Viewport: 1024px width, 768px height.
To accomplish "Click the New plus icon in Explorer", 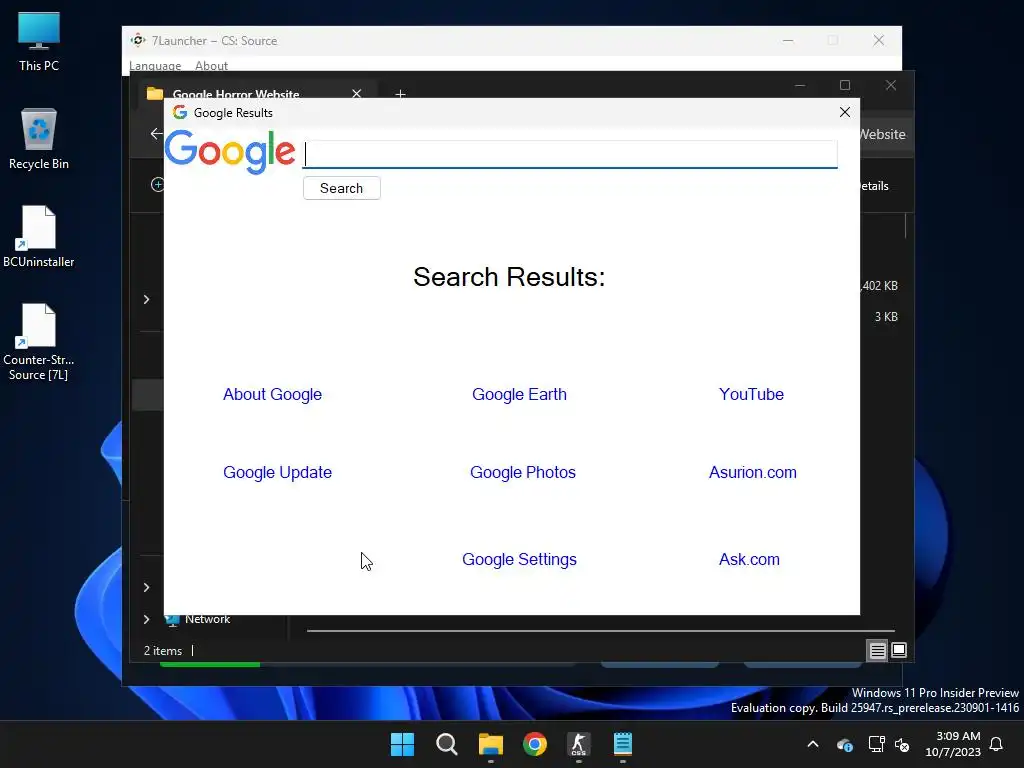I will point(157,185).
